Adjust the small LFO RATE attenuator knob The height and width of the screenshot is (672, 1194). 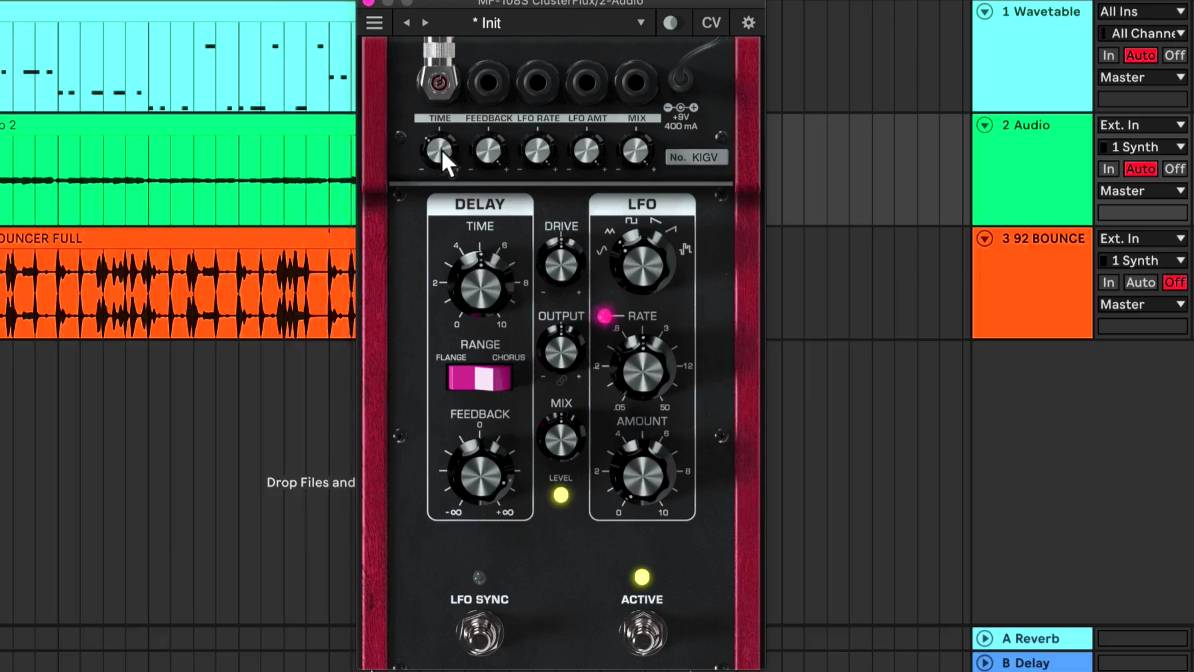537,150
